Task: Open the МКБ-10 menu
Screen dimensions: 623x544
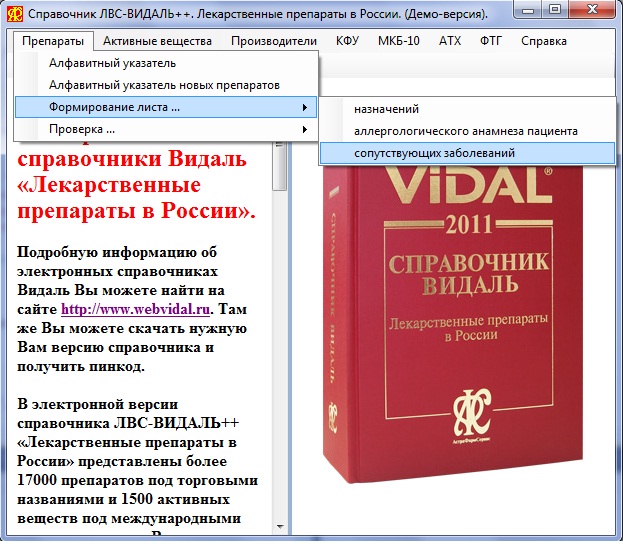Action: (399, 41)
